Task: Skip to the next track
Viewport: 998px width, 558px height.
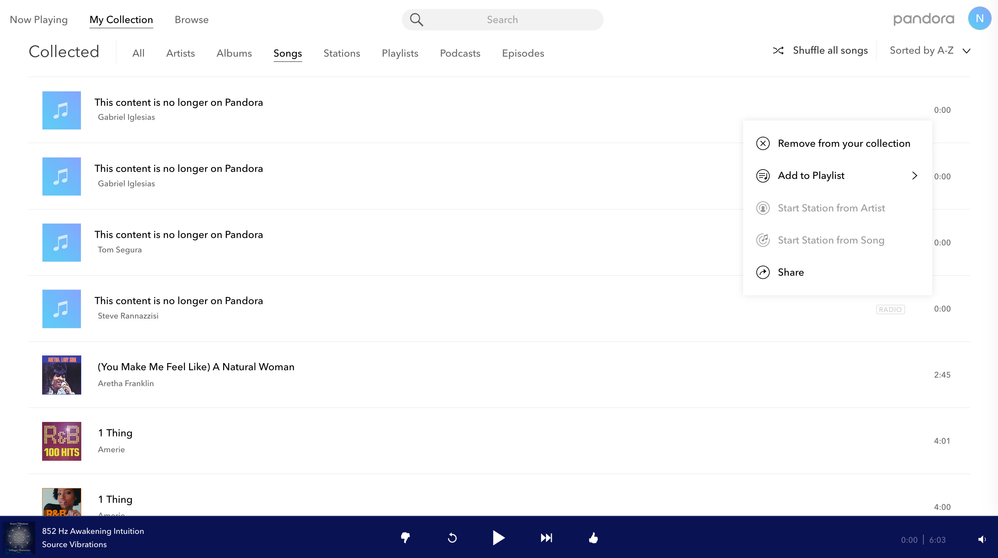Action: [546, 538]
